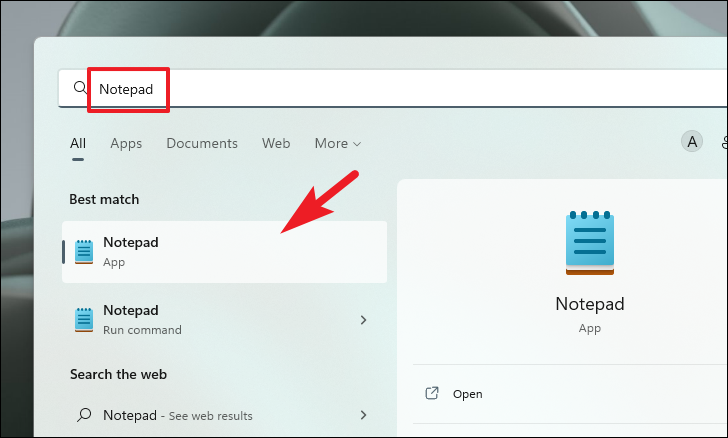Screen dimensions: 728x438
Task: Click the Notepad App icon in best match
Action: point(84,252)
